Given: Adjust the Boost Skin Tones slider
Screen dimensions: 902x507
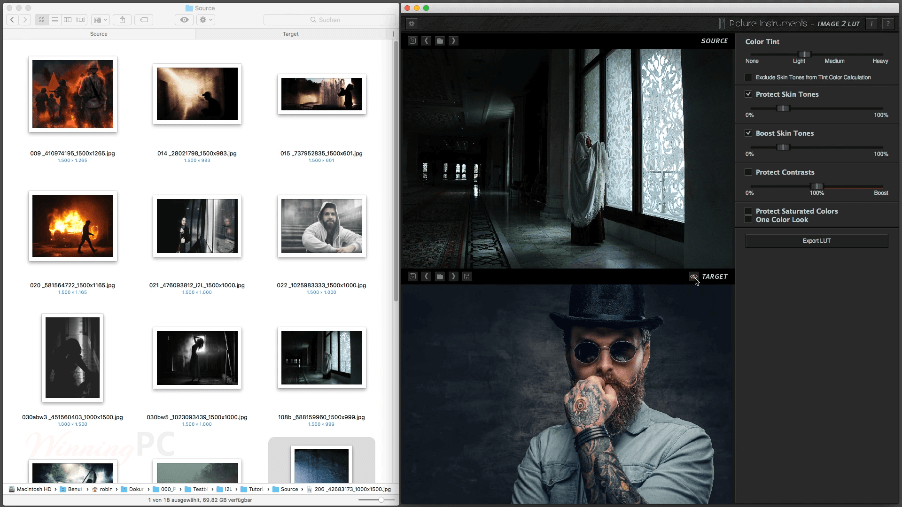Looking at the screenshot, I should [782, 147].
